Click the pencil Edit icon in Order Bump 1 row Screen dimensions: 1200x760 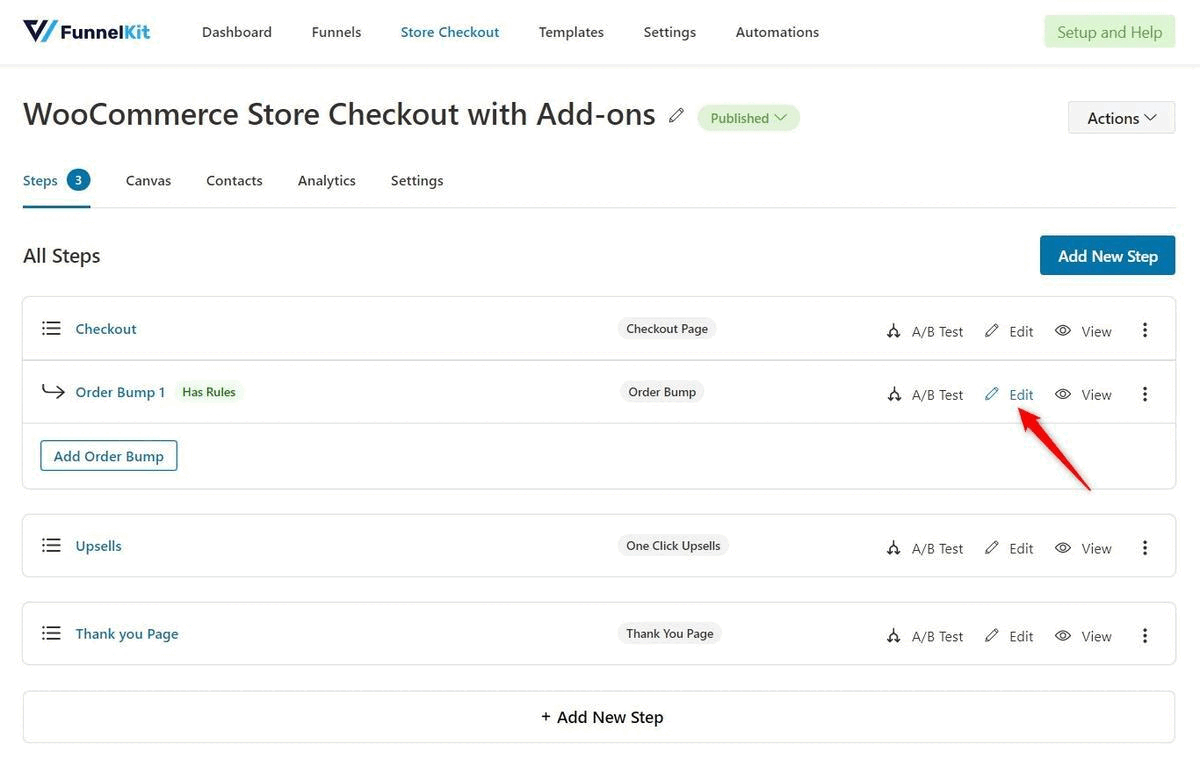click(992, 393)
